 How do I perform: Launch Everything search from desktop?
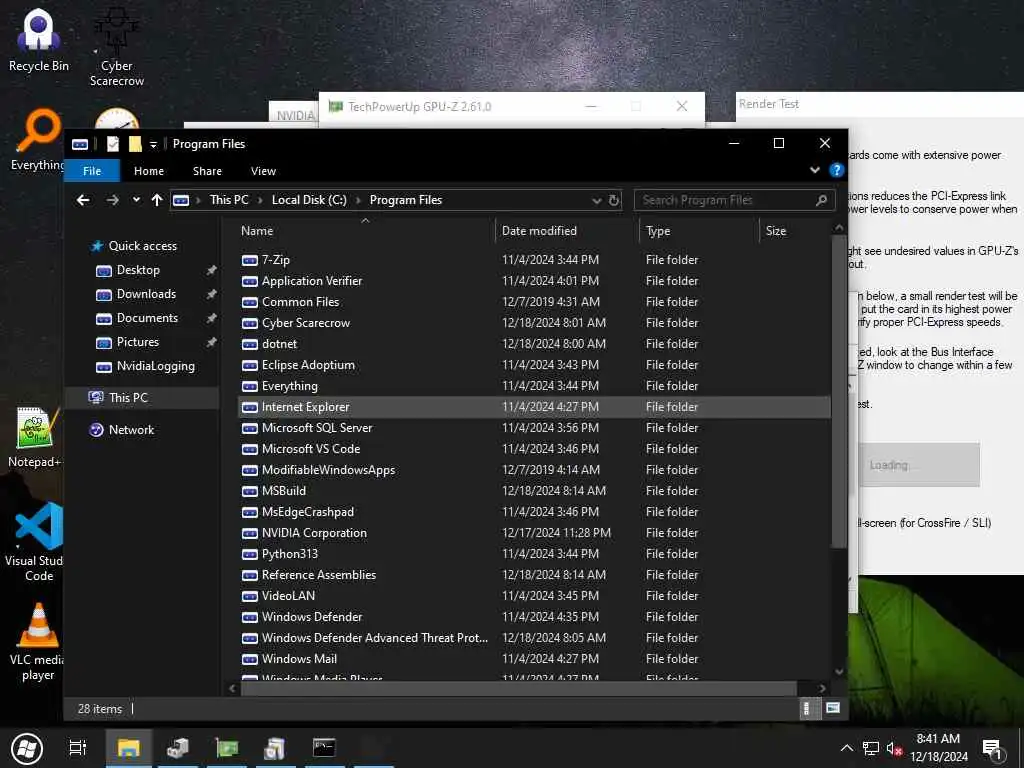point(38,140)
